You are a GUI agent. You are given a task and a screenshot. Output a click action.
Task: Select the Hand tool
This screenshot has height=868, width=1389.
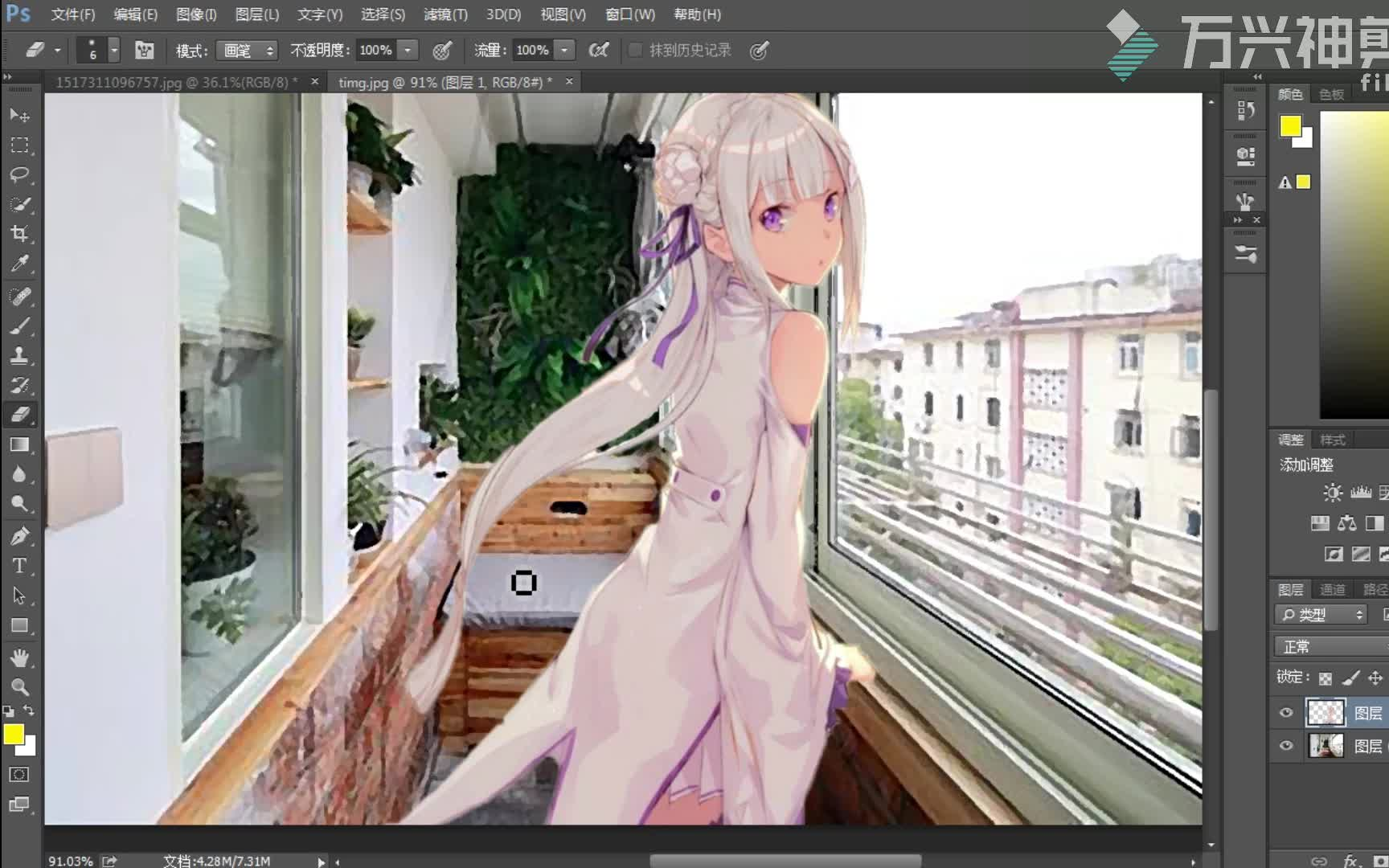[19, 657]
